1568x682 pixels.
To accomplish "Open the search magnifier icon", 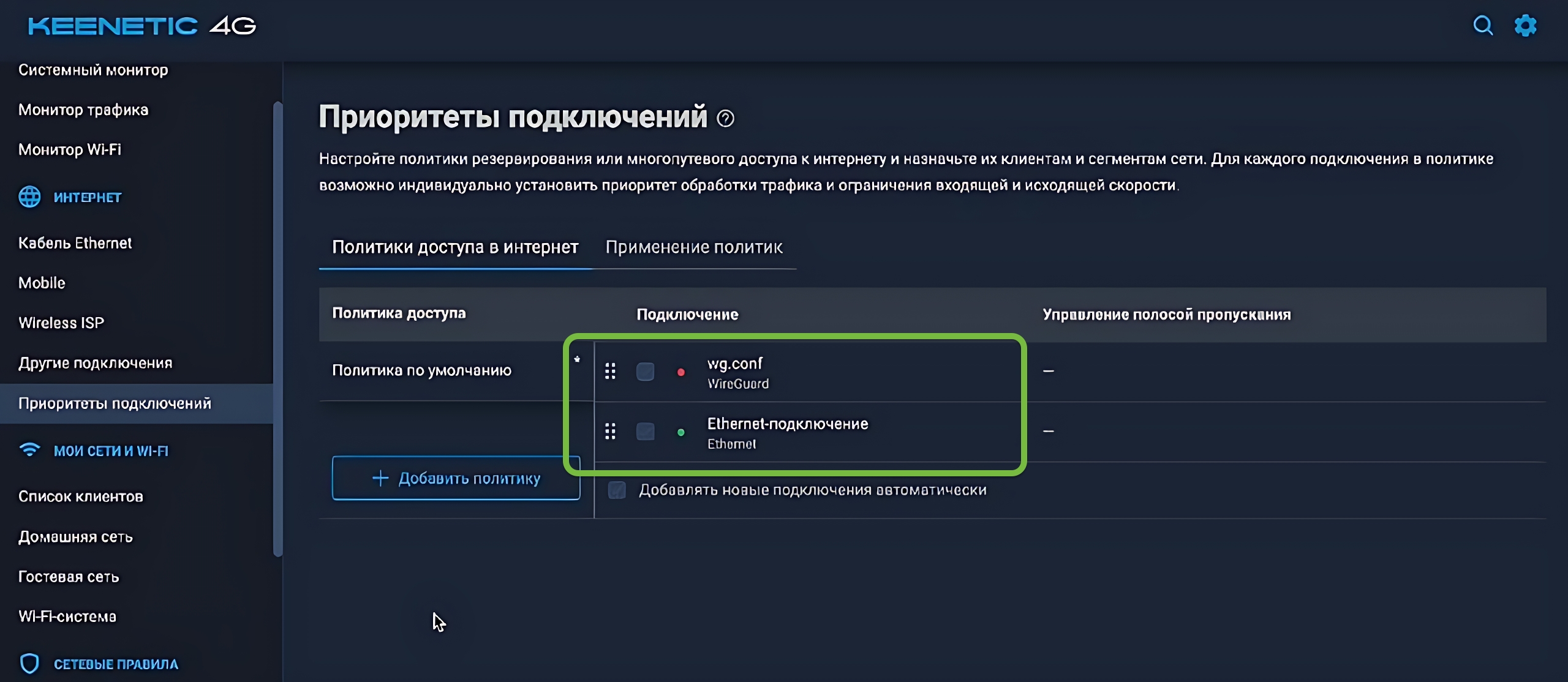I will point(1483,26).
